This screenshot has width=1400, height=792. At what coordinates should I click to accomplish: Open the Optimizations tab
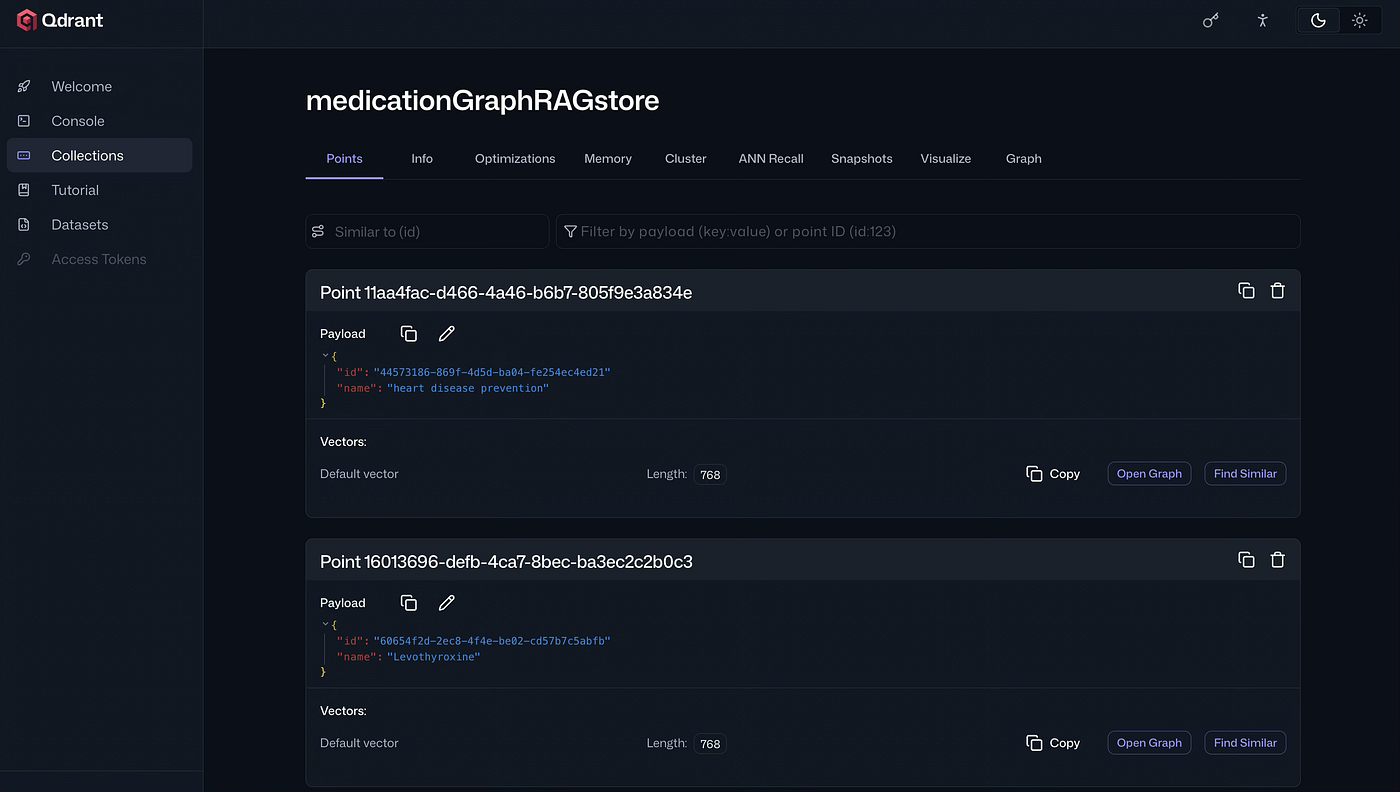[515, 158]
